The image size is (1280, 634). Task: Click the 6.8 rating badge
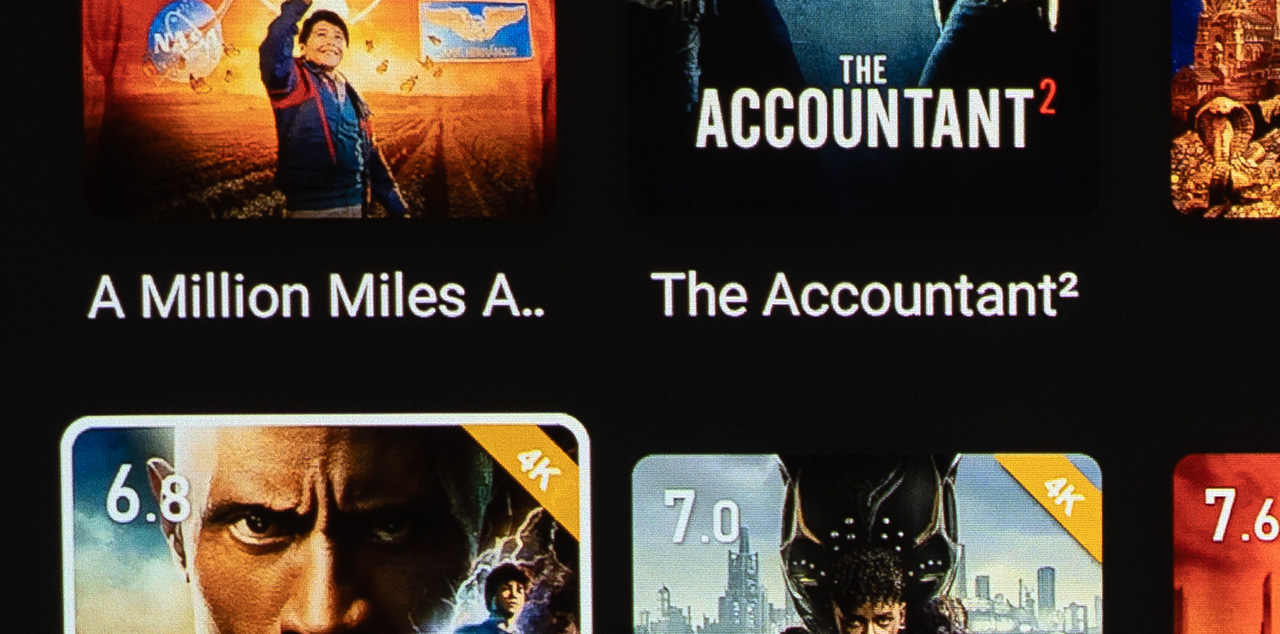(148, 493)
